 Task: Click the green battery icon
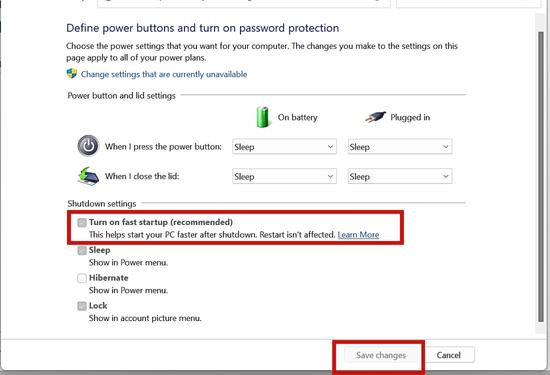262,117
